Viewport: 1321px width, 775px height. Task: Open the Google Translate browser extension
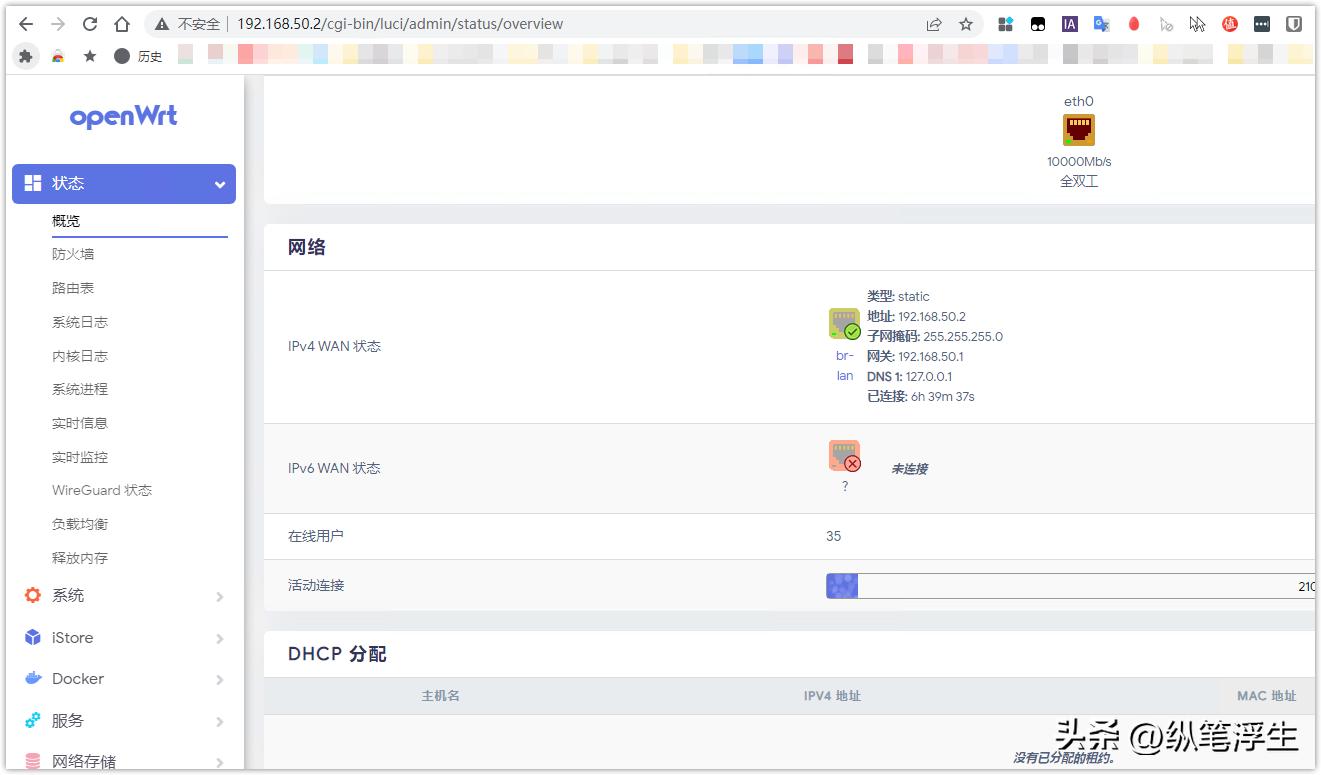[x=1101, y=23]
